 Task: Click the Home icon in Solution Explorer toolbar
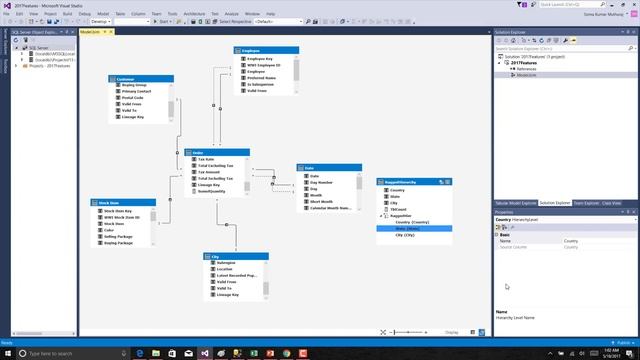click(x=513, y=40)
